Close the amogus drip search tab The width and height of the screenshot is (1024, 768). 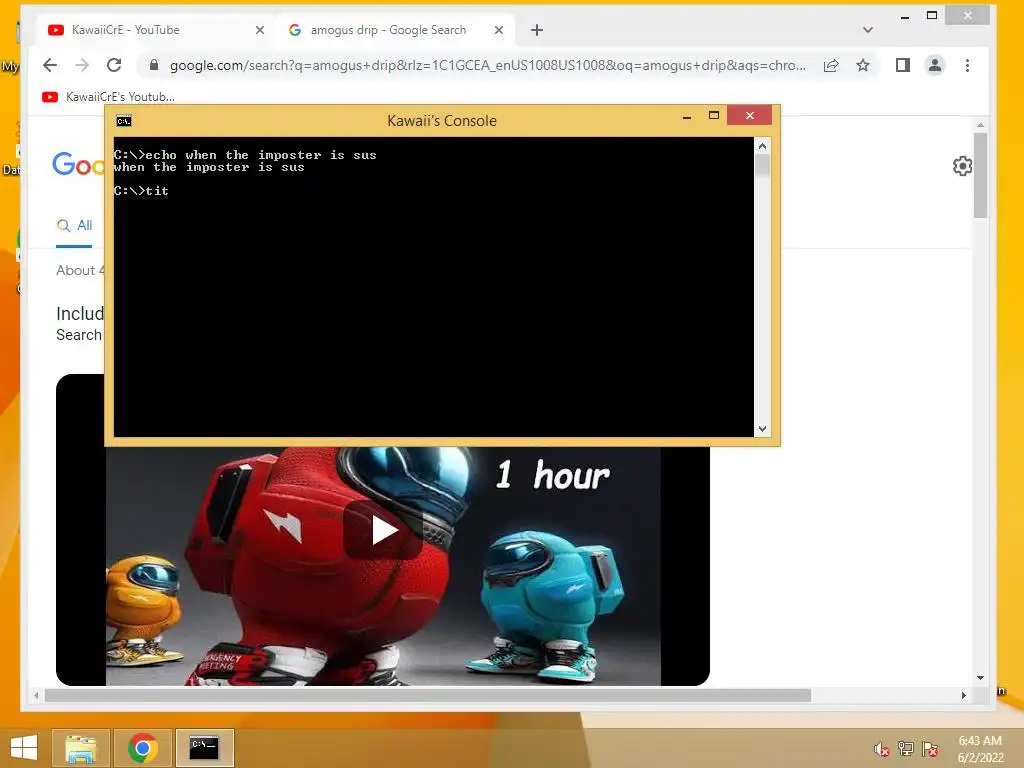click(499, 30)
